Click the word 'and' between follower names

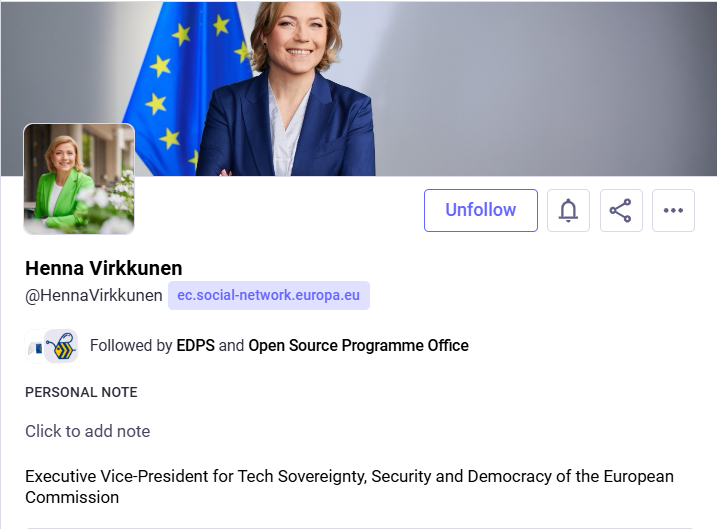click(x=231, y=346)
